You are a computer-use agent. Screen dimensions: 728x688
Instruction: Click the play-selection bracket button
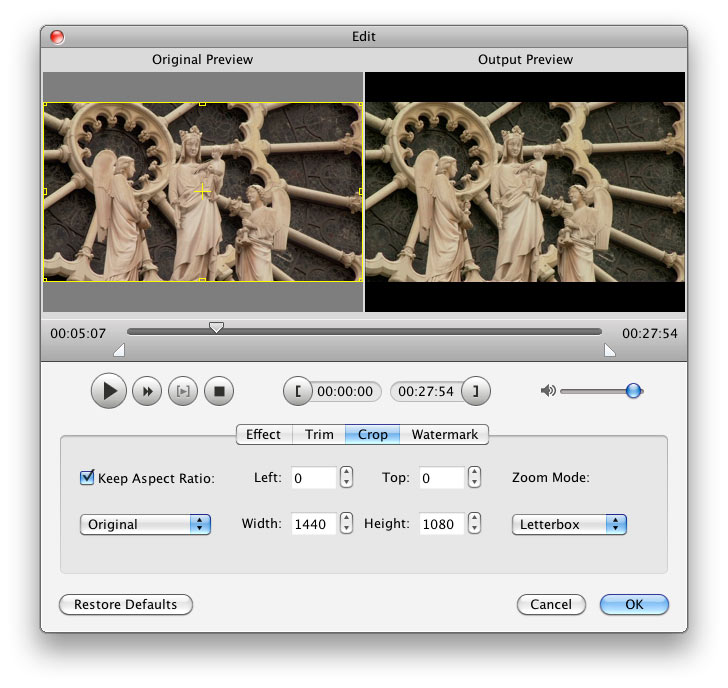tap(183, 391)
